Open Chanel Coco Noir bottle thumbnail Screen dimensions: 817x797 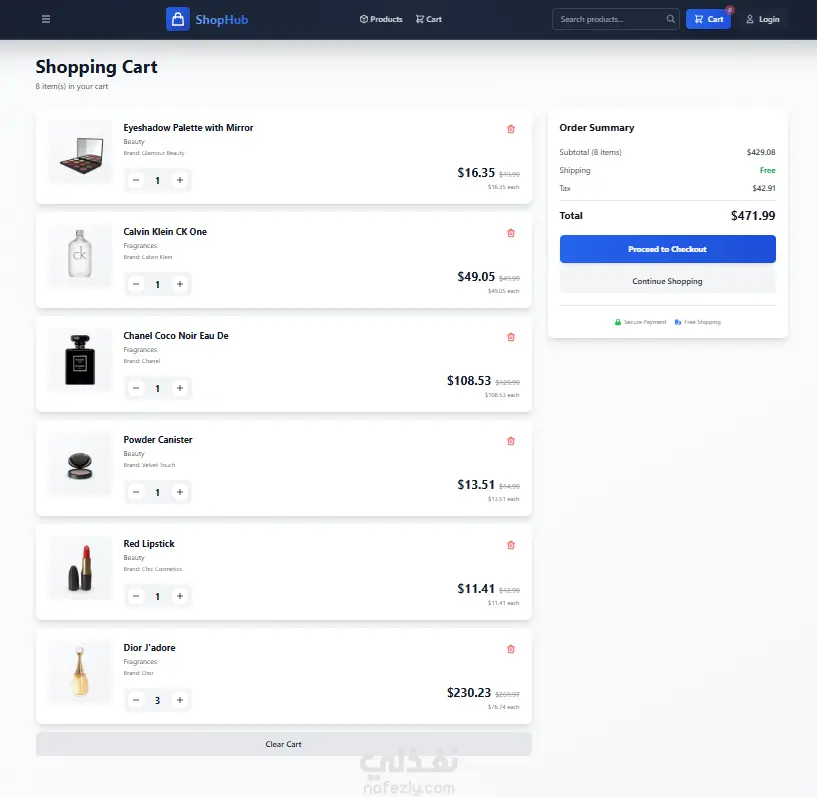pyautogui.click(x=80, y=360)
